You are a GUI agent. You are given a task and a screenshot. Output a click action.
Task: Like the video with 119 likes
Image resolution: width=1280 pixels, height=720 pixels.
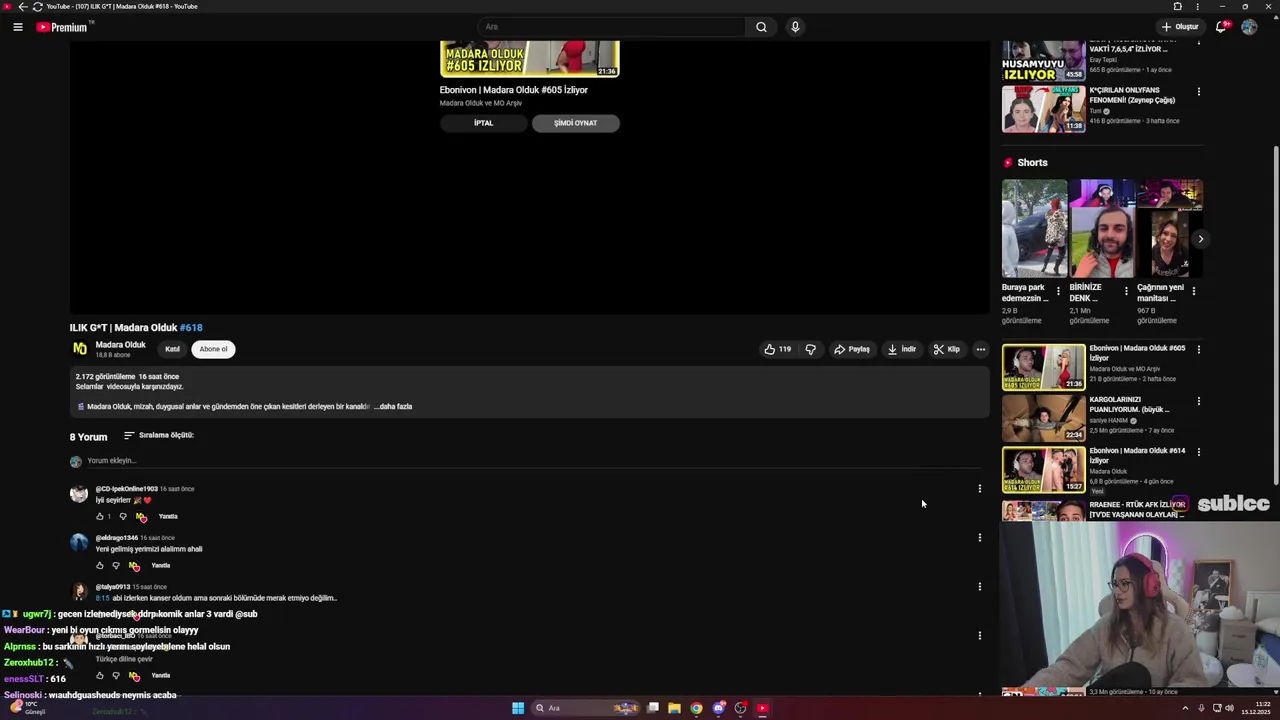point(778,349)
